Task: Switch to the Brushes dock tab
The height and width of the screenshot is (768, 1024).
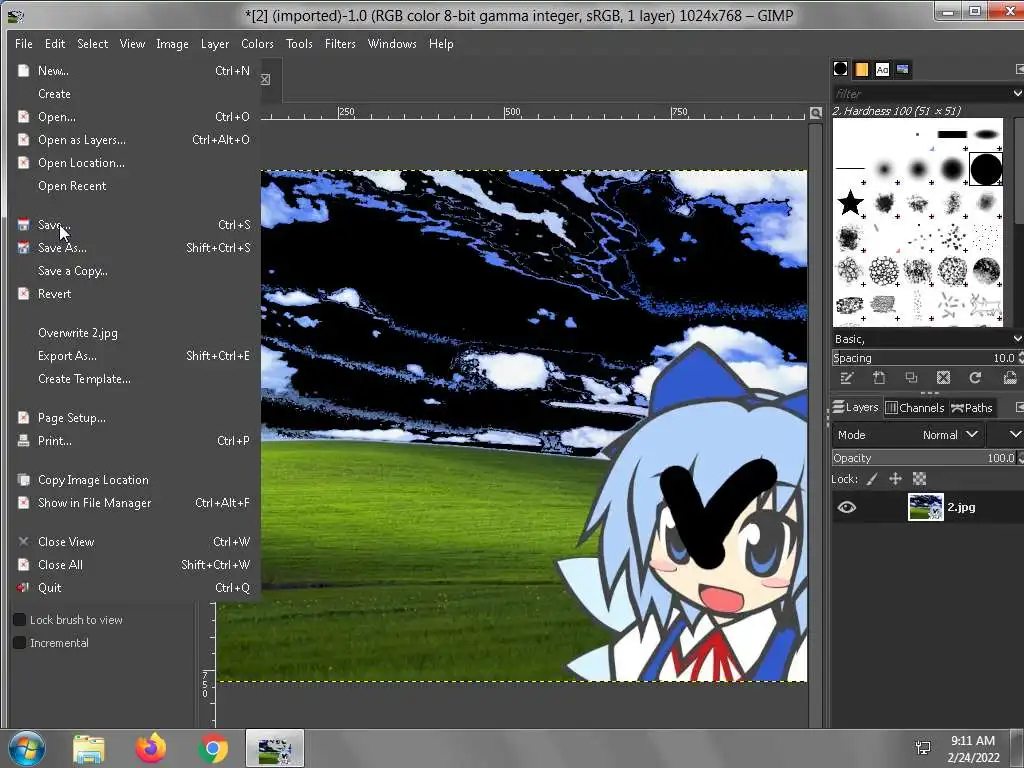Action: [x=840, y=69]
